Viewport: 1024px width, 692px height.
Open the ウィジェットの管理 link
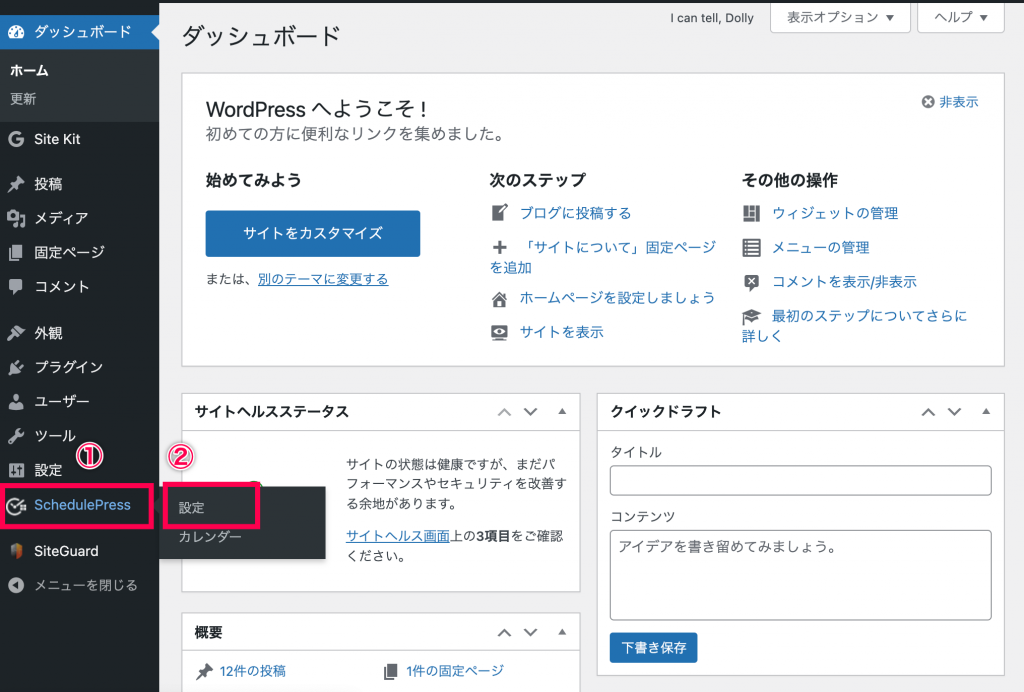(835, 213)
